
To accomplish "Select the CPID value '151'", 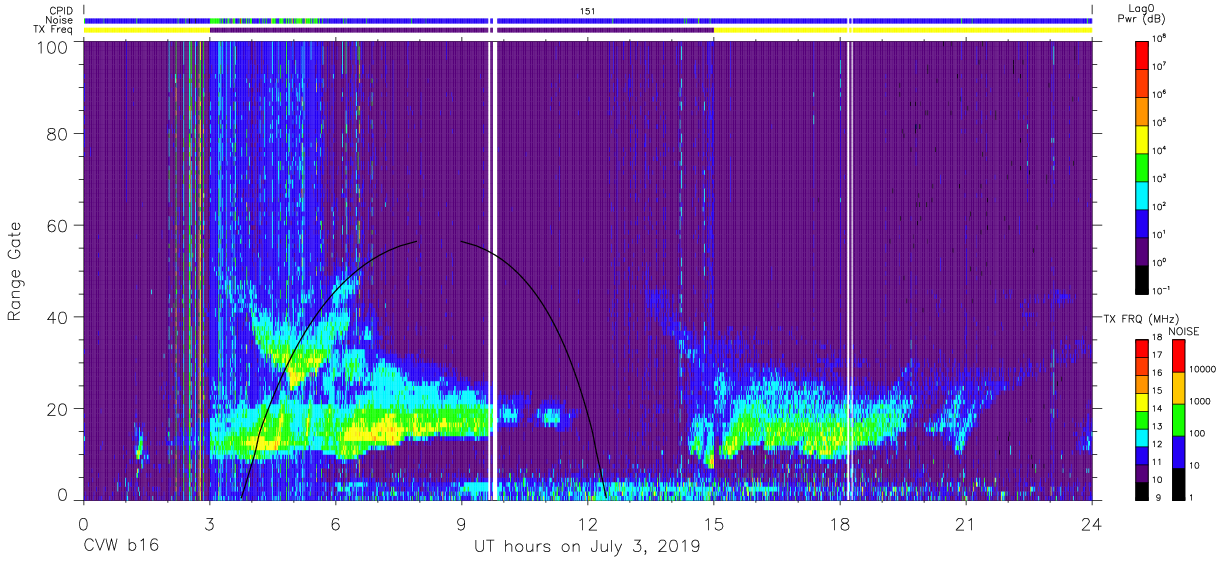I will (588, 10).
